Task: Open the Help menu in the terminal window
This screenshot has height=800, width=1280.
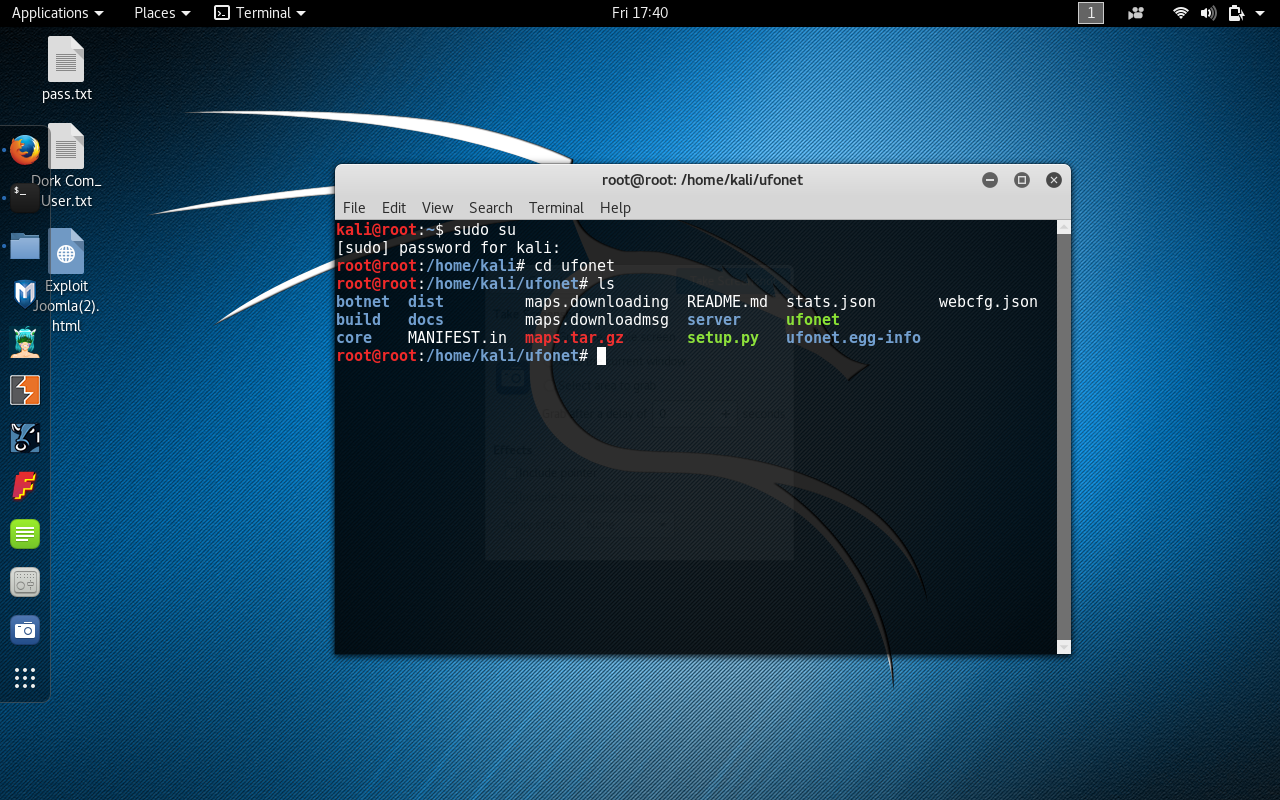Action: (x=615, y=208)
